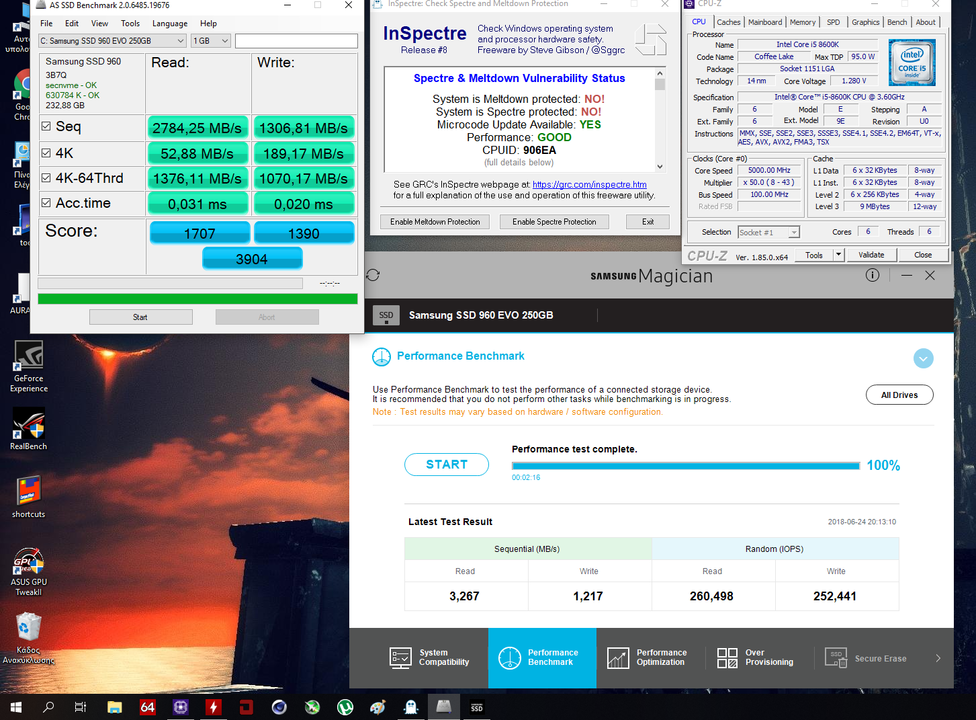Switch to the Mainboard tab in CPU-Z
This screenshot has height=720, width=976.
coord(765,22)
